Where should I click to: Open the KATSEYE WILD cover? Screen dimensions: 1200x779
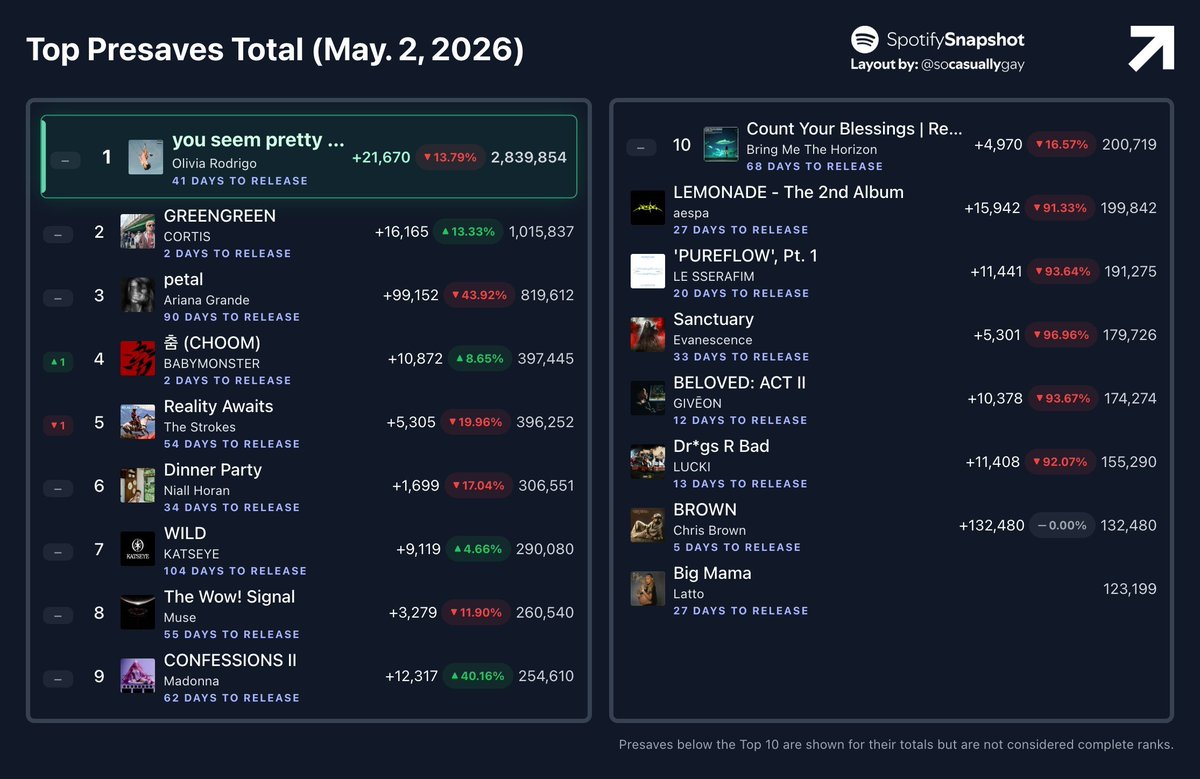pos(138,549)
